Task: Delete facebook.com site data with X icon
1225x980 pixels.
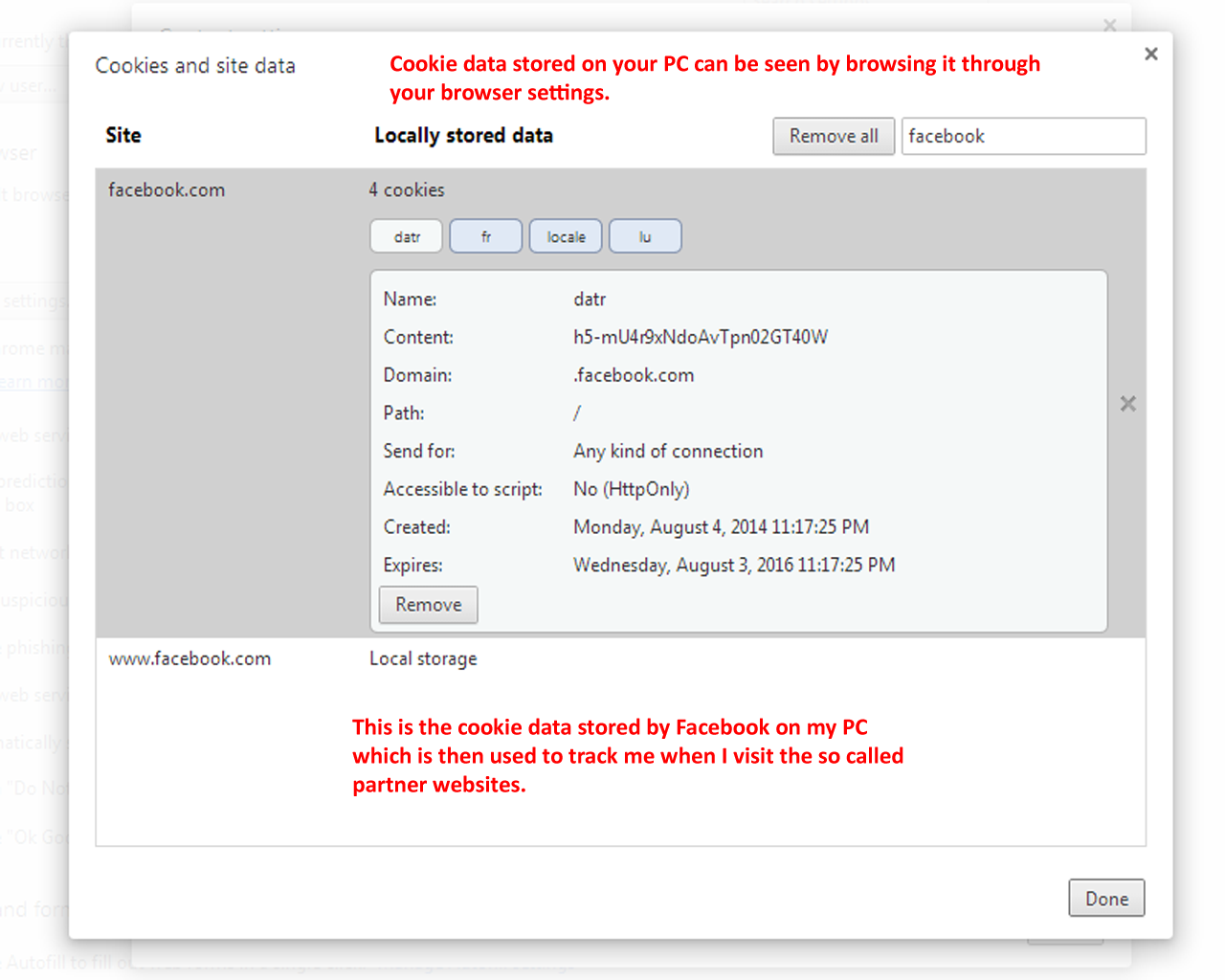Action: pos(1128,404)
